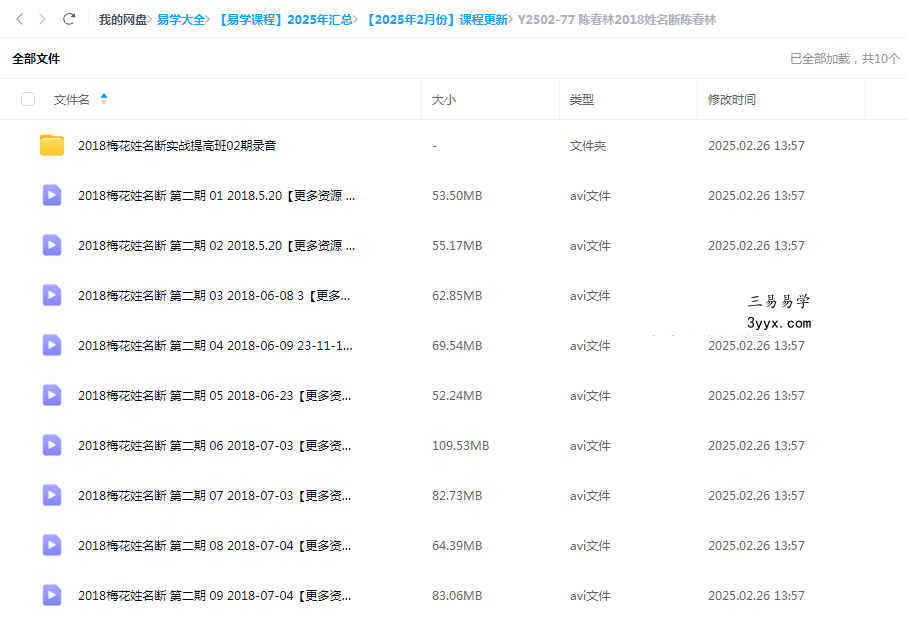Click the video icon for 第二期 07 file
The width and height of the screenshot is (907, 622).
52,495
